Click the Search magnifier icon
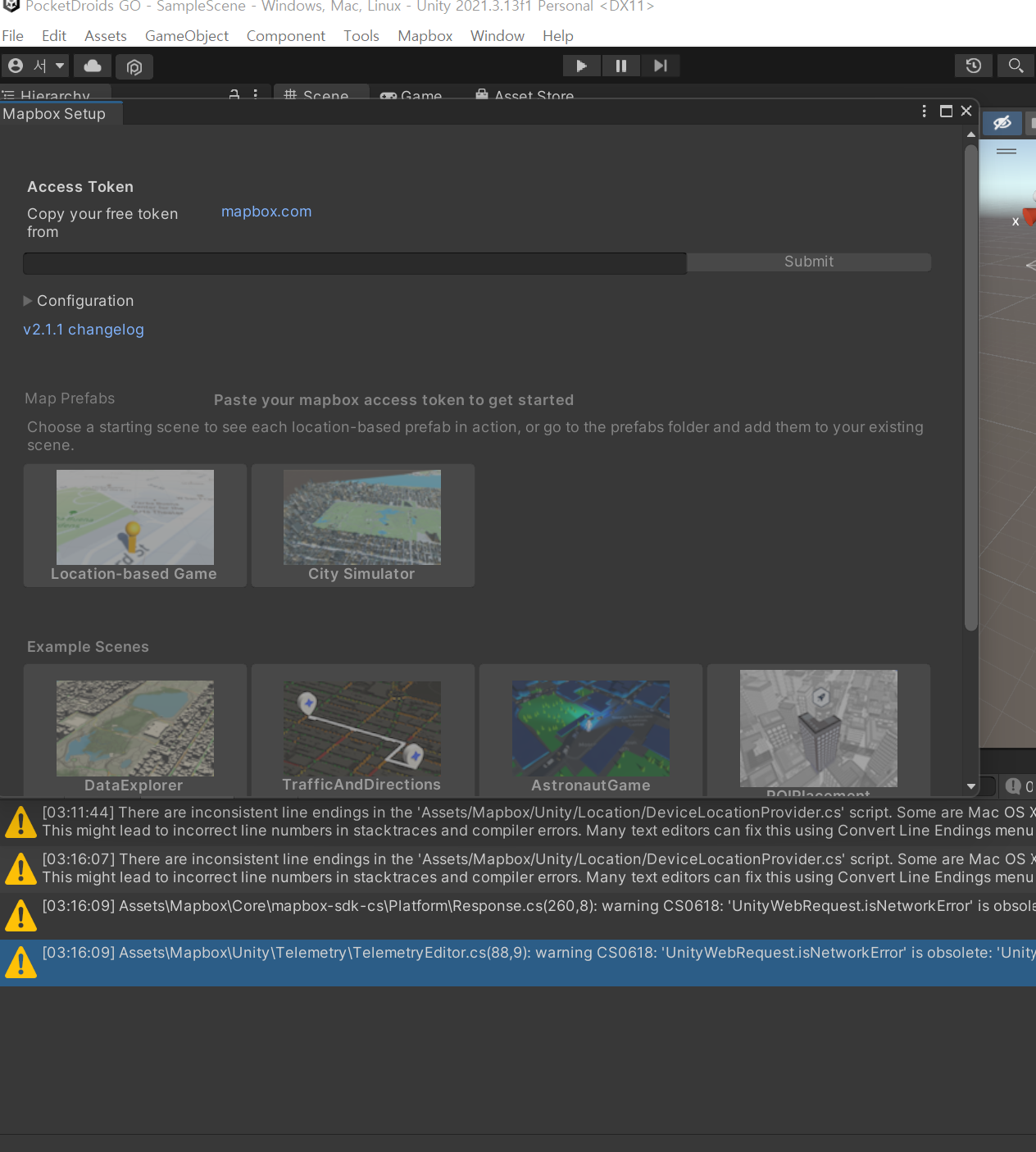Image resolution: width=1036 pixels, height=1152 pixels. pyautogui.click(x=1016, y=66)
